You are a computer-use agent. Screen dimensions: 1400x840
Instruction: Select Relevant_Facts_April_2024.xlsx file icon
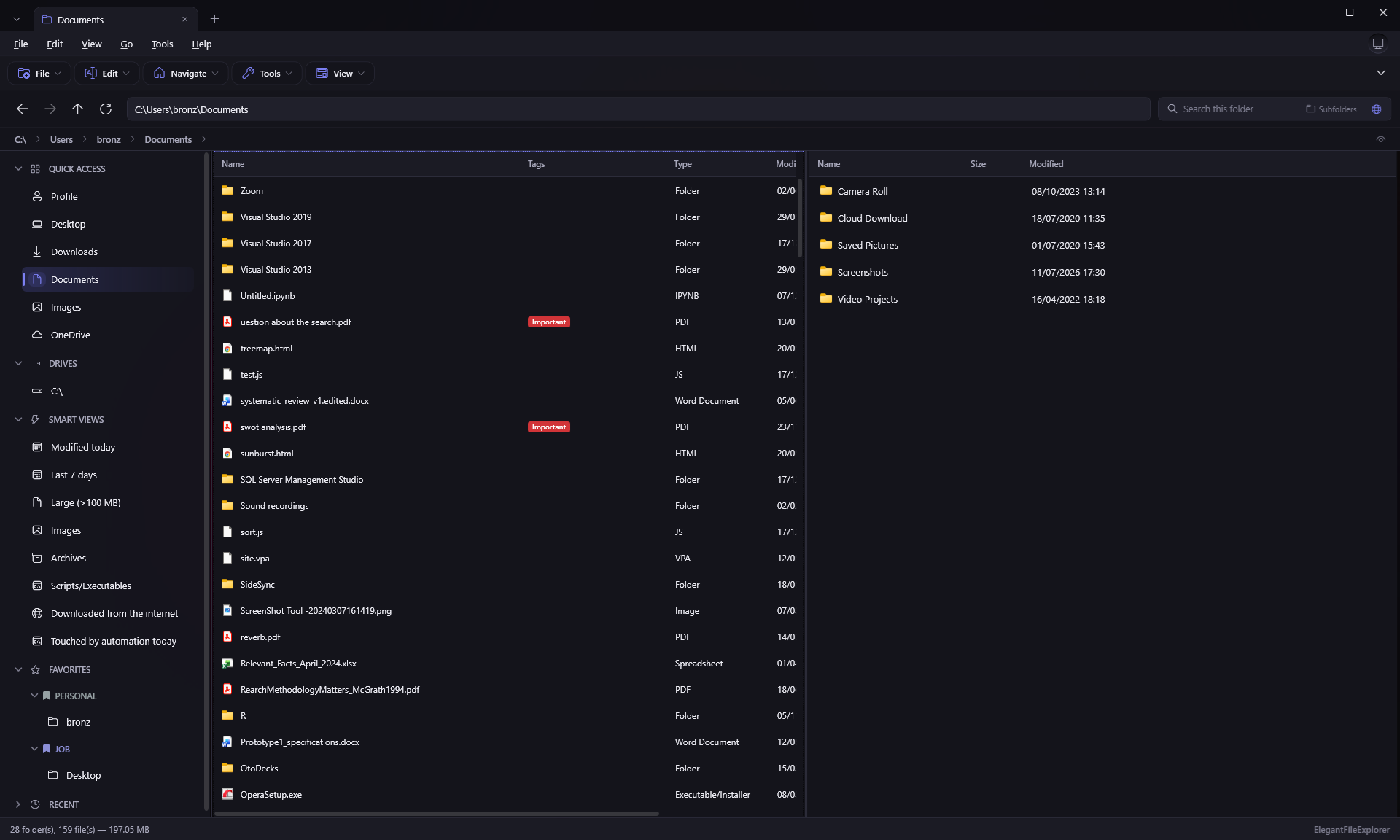pyautogui.click(x=227, y=663)
